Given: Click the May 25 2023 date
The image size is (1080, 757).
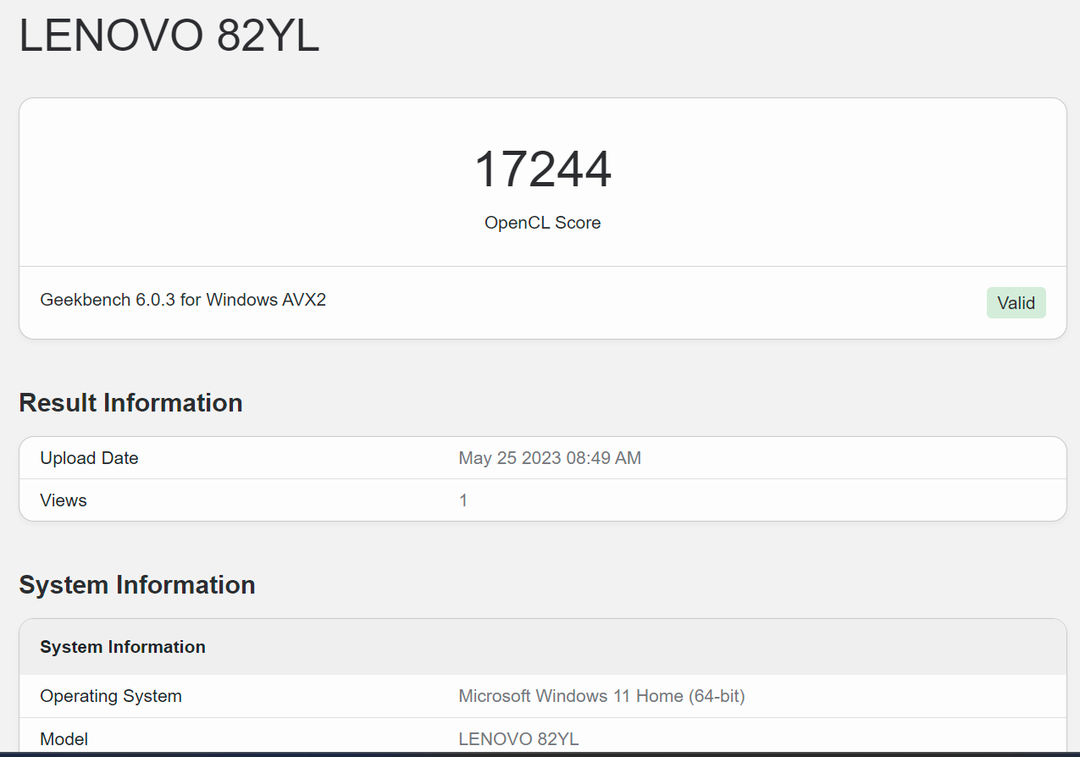Looking at the screenshot, I should pos(504,458).
